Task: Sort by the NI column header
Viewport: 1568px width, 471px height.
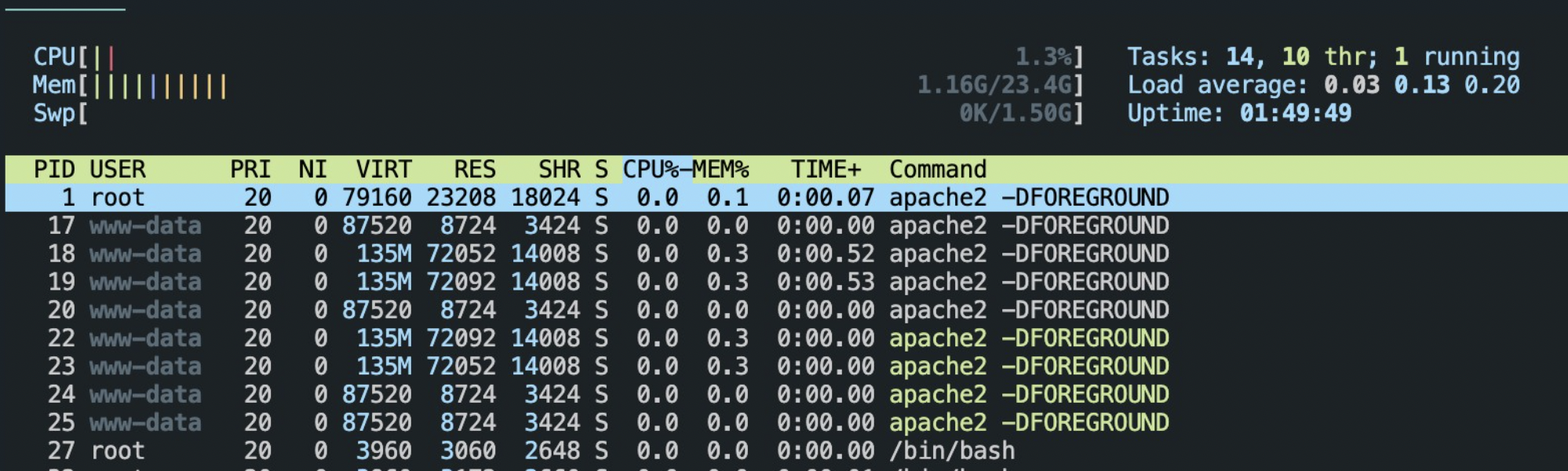Action: 312,170
